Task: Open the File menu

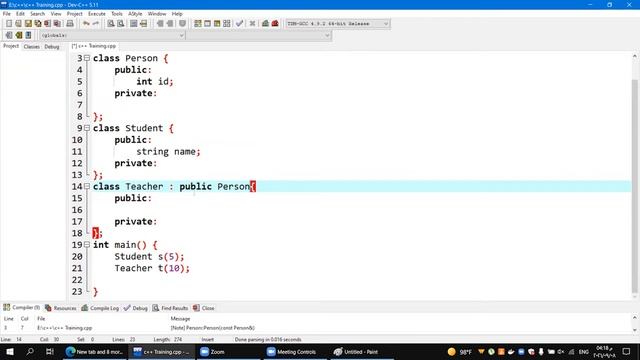Action: [7, 13]
